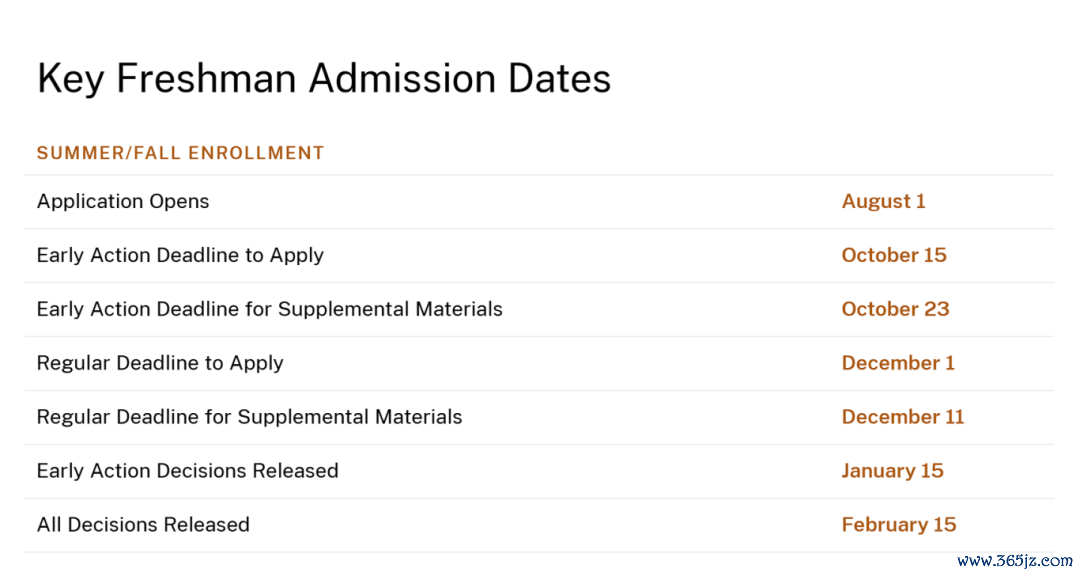1080x576 pixels.
Task: Select Early Action Deadline for Supplemental Materials
Action: click(269, 309)
